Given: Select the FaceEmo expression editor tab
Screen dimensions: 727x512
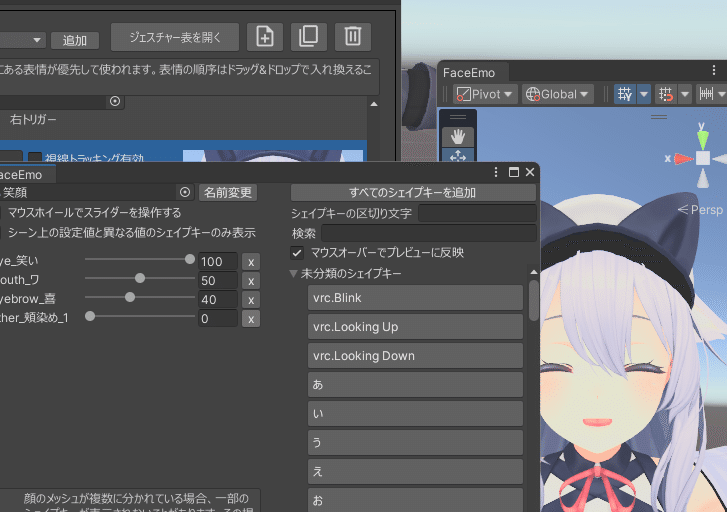Looking at the screenshot, I should (26, 175).
